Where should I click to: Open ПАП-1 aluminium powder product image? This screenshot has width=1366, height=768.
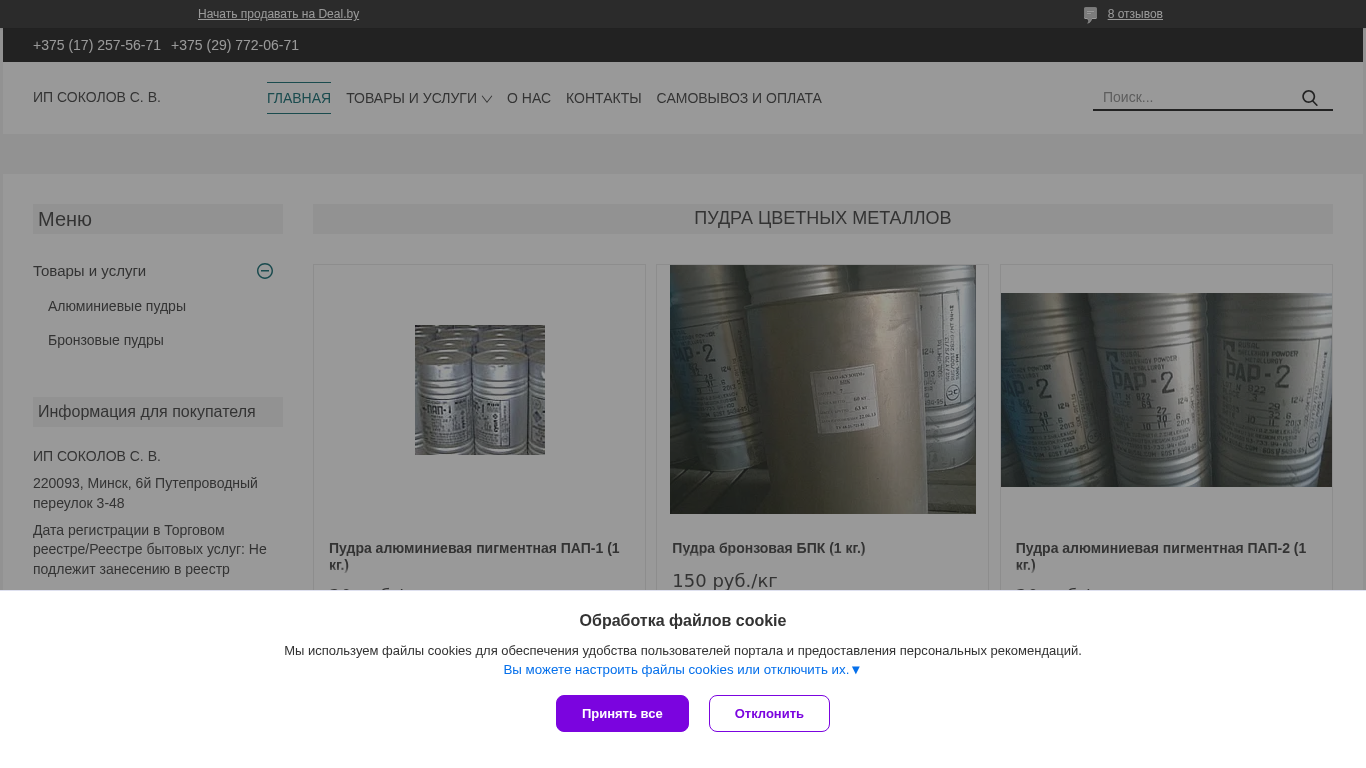coord(480,390)
